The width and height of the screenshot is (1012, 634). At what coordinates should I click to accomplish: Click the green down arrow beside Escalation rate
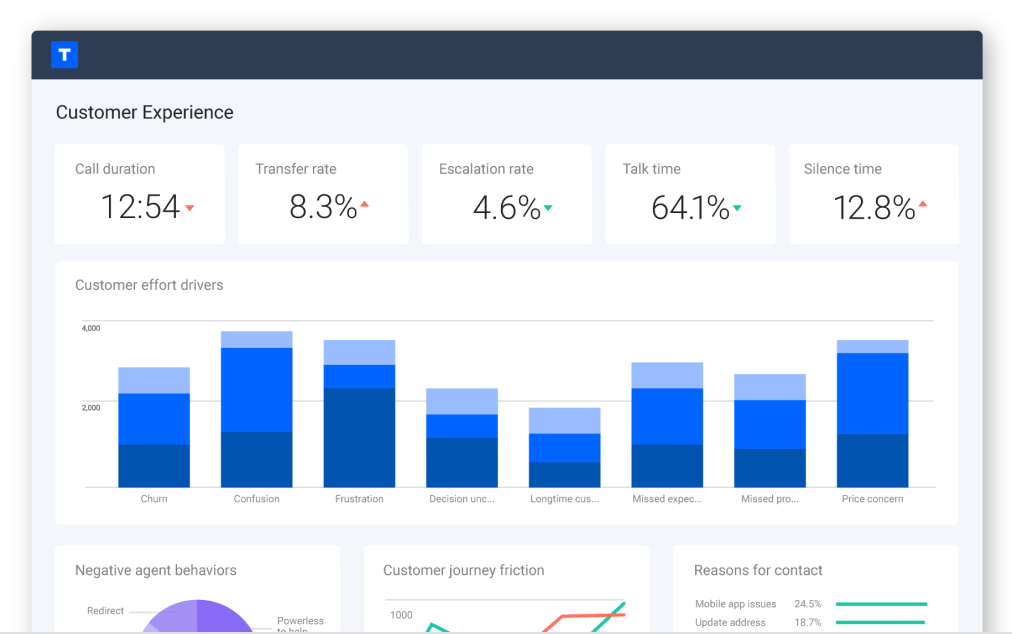(x=548, y=208)
